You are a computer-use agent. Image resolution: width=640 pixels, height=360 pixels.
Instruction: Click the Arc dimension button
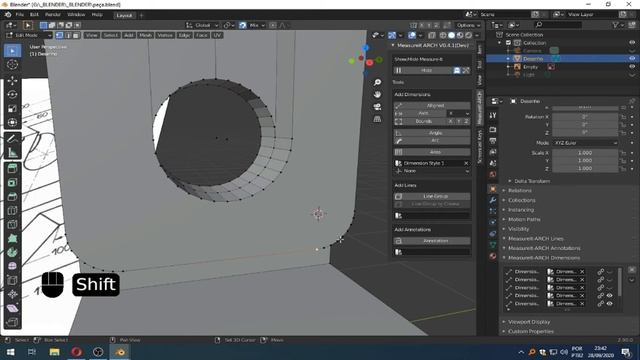coord(432,140)
